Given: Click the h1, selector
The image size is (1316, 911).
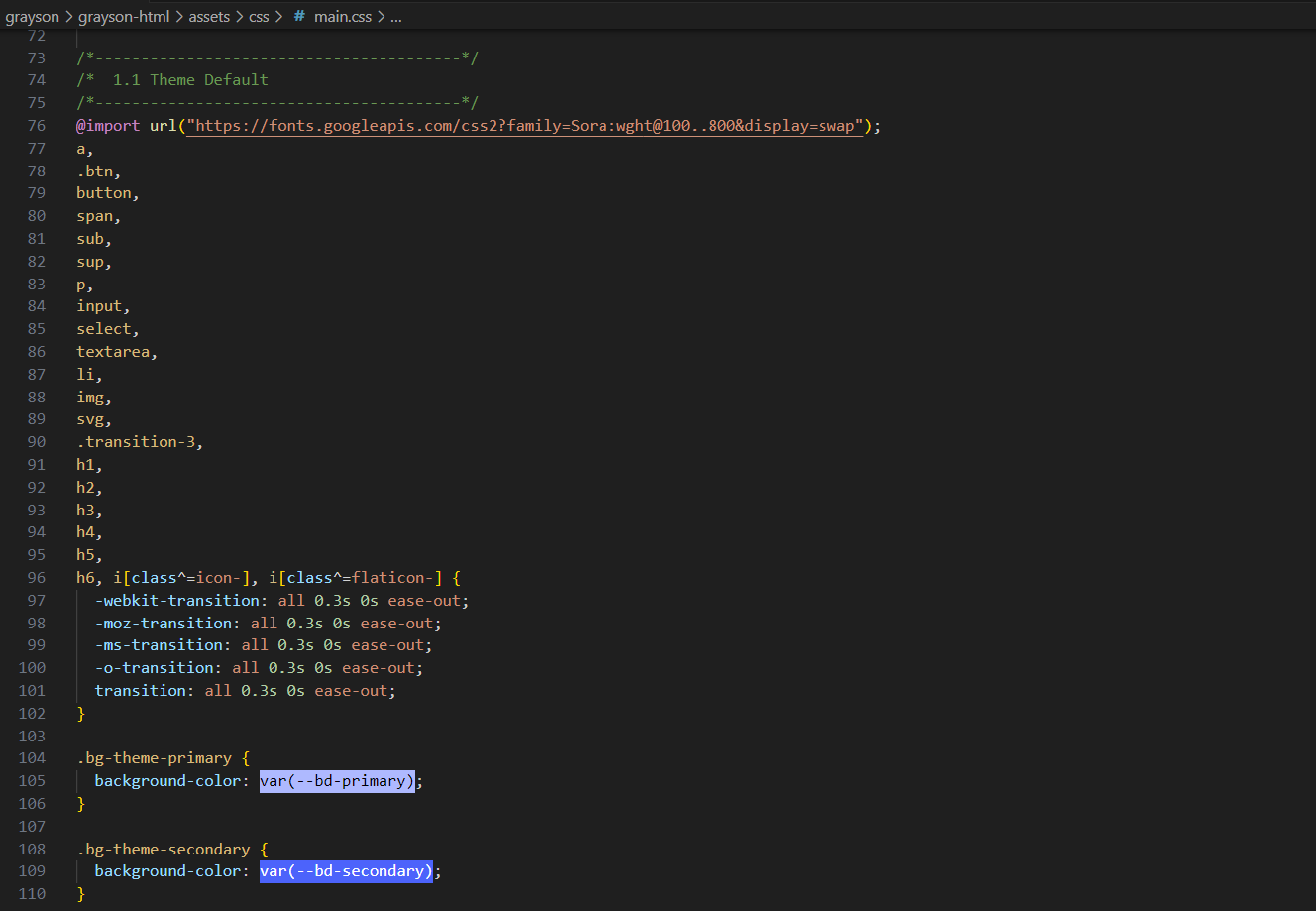Looking at the screenshot, I should [x=89, y=465].
